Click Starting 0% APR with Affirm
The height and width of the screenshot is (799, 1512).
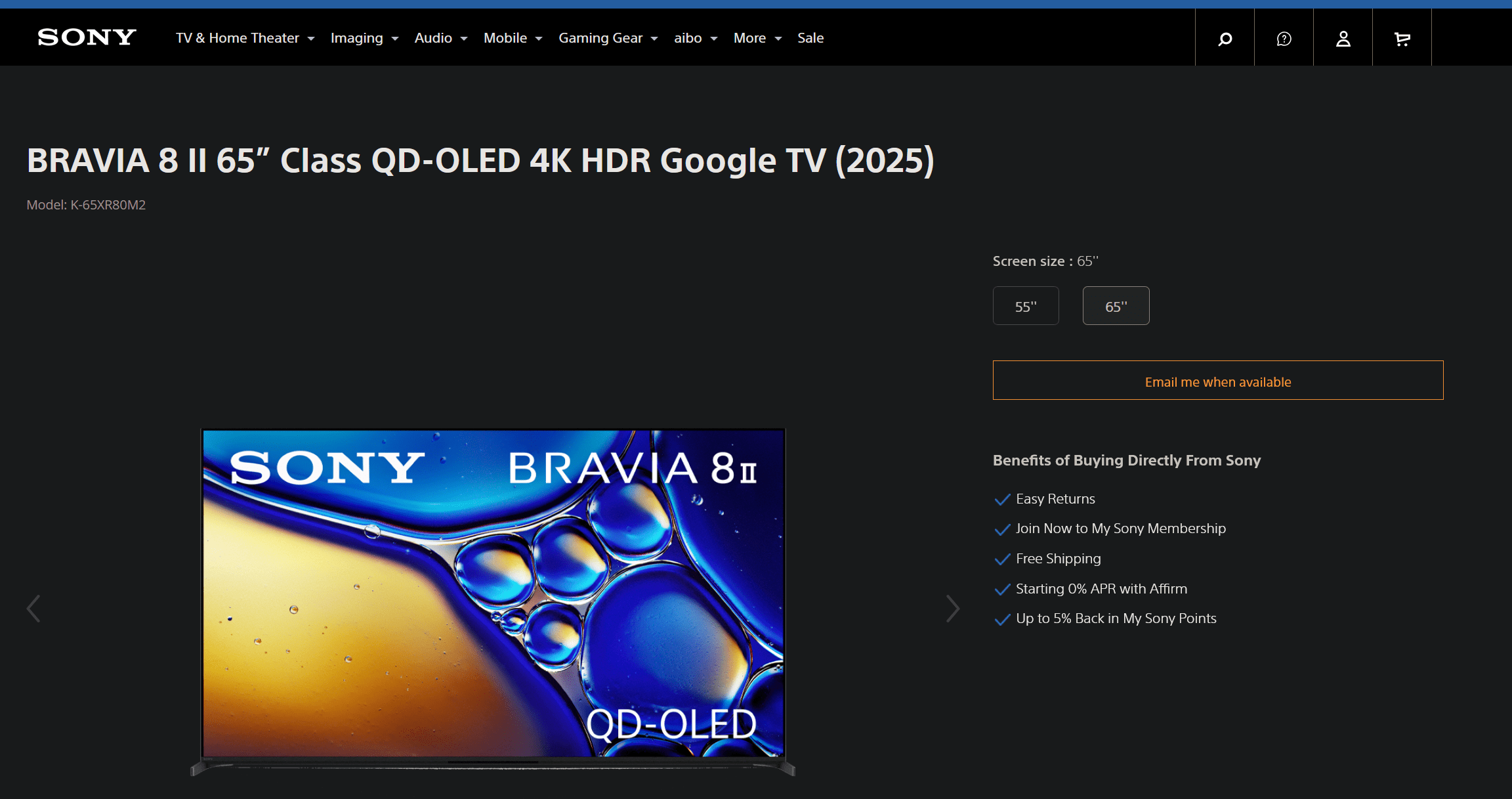tap(1102, 589)
